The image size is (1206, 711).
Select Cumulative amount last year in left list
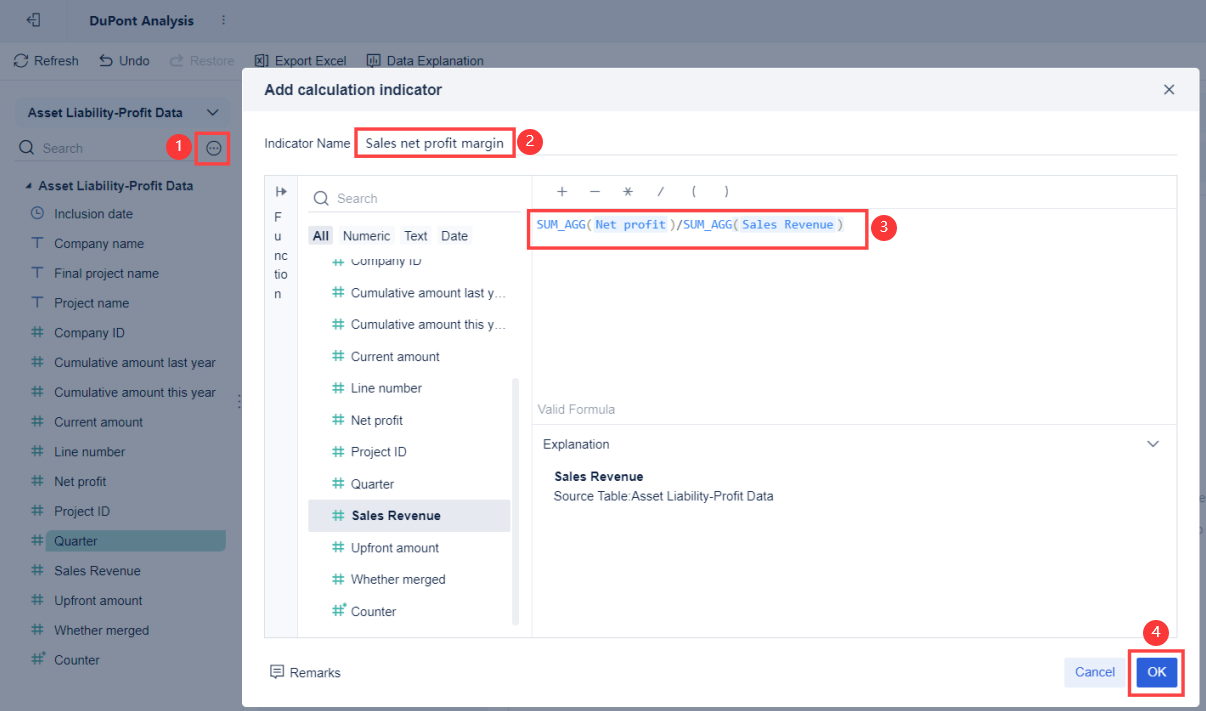tap(135, 363)
